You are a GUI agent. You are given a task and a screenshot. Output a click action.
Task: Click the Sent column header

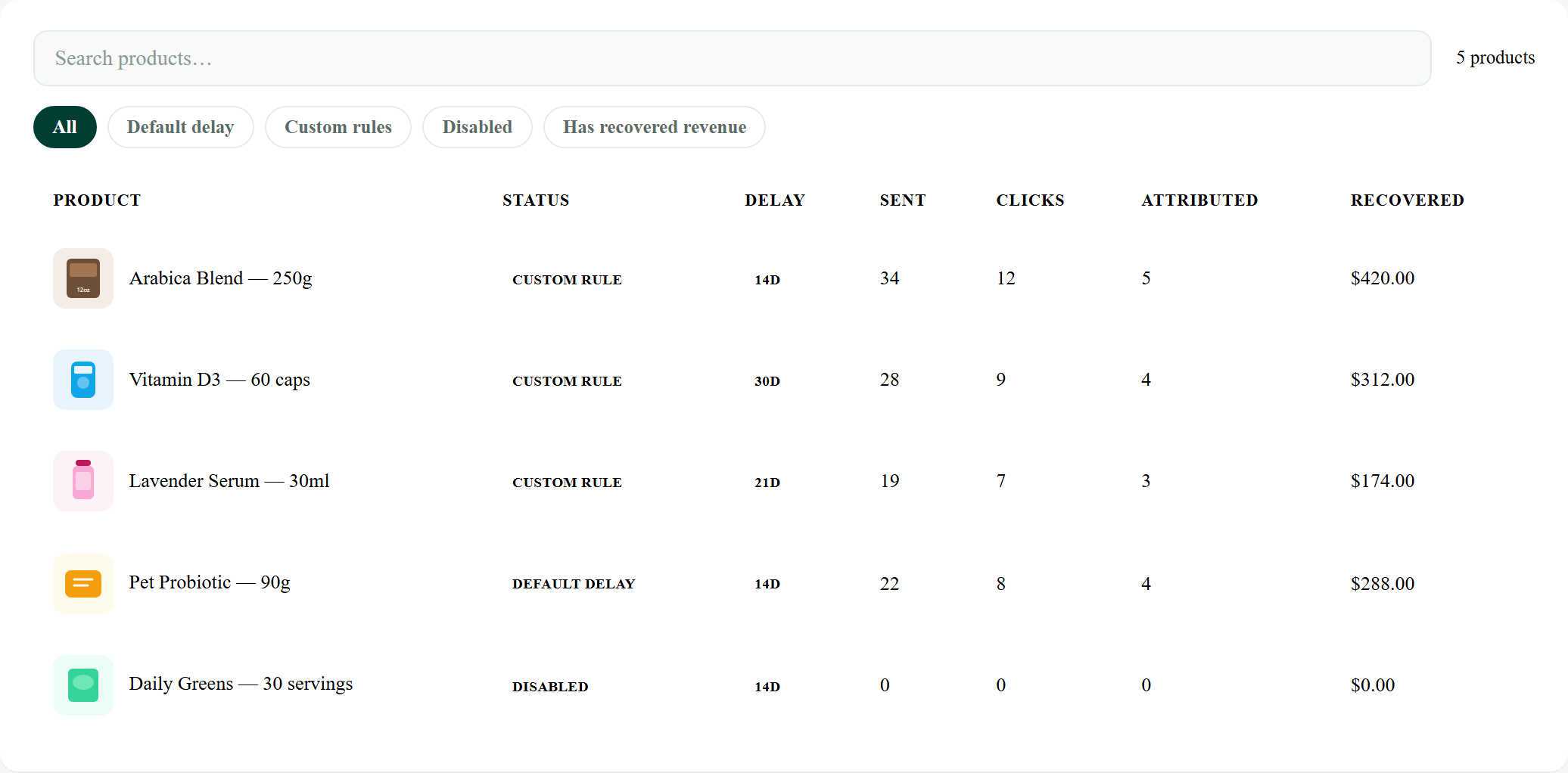[903, 200]
